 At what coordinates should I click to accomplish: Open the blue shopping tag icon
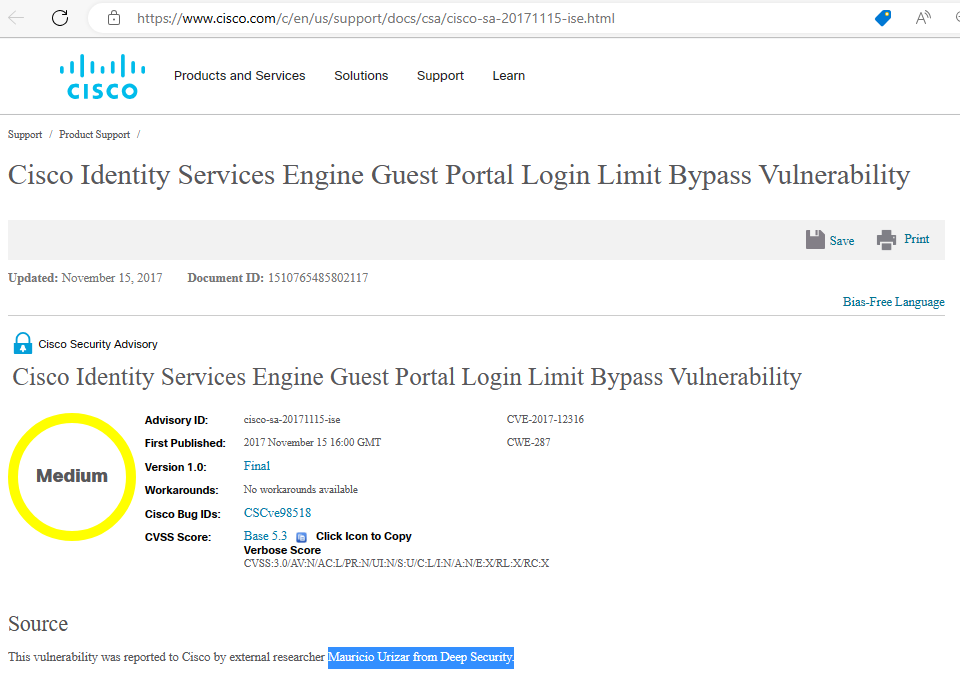[883, 18]
